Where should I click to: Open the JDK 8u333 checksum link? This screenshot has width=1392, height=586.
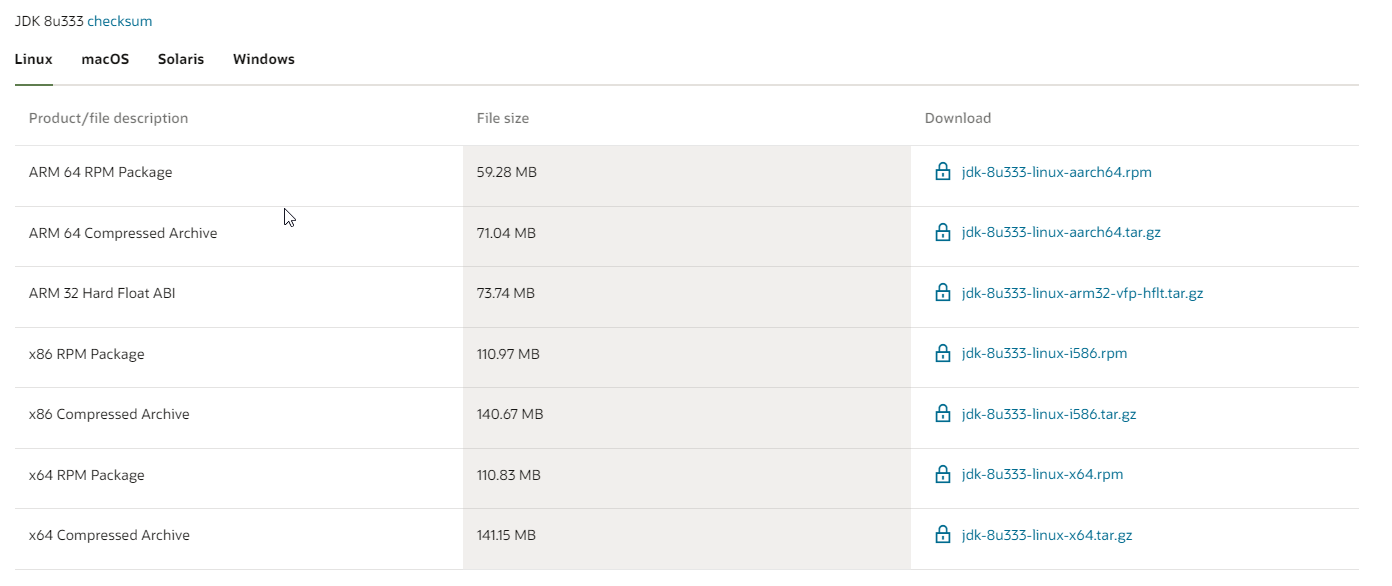[120, 21]
